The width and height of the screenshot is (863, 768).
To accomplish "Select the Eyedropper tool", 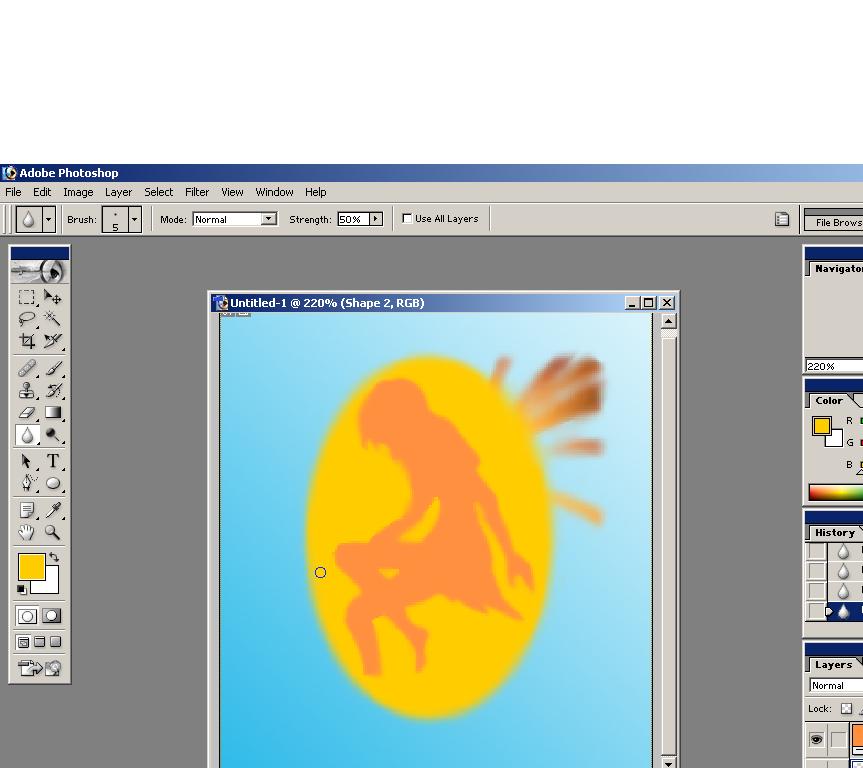I will pos(52,510).
